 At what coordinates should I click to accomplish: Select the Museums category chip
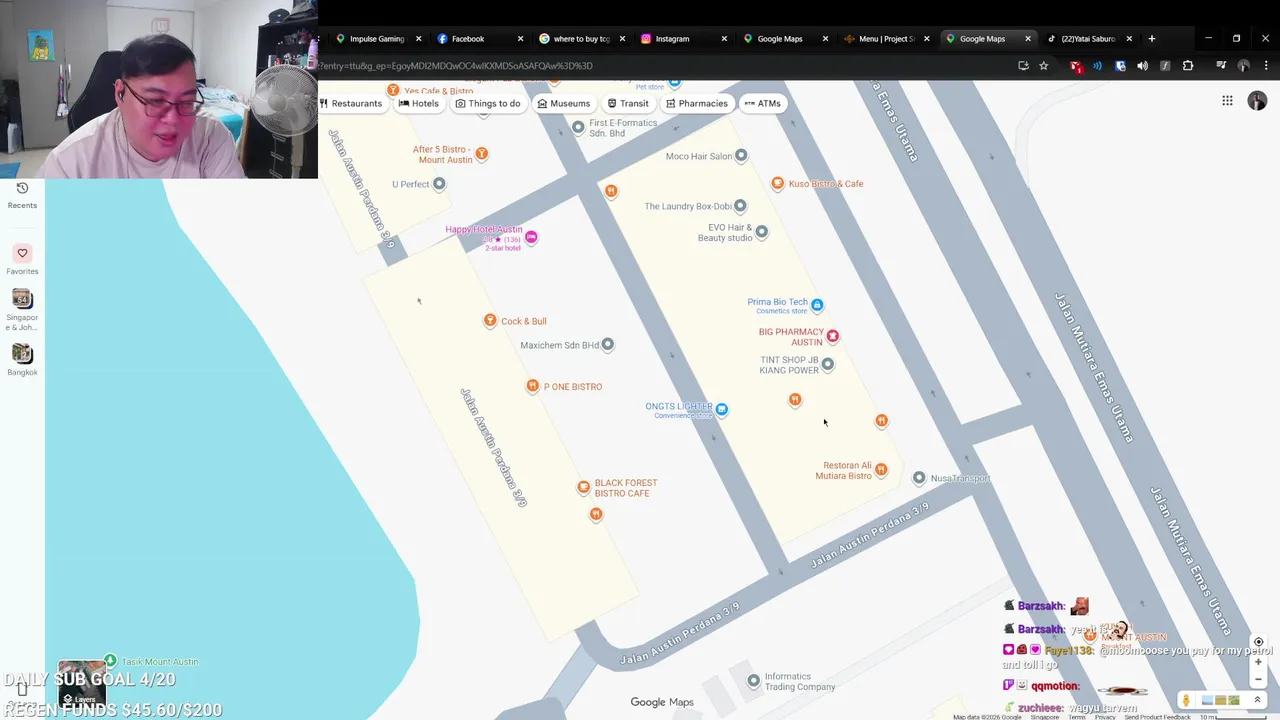564,103
